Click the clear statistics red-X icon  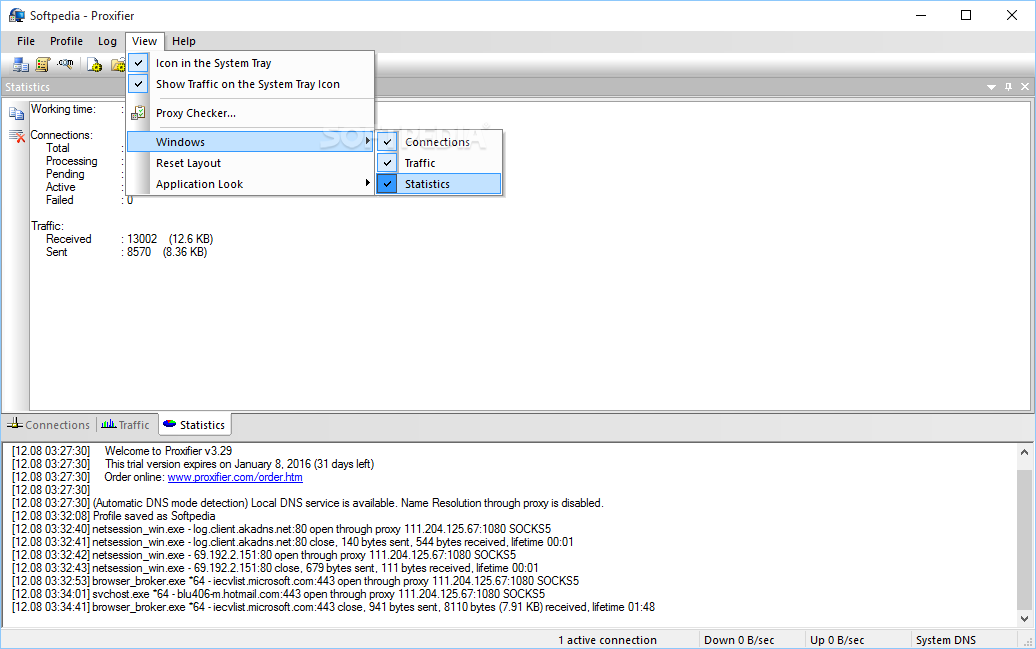coord(17,135)
